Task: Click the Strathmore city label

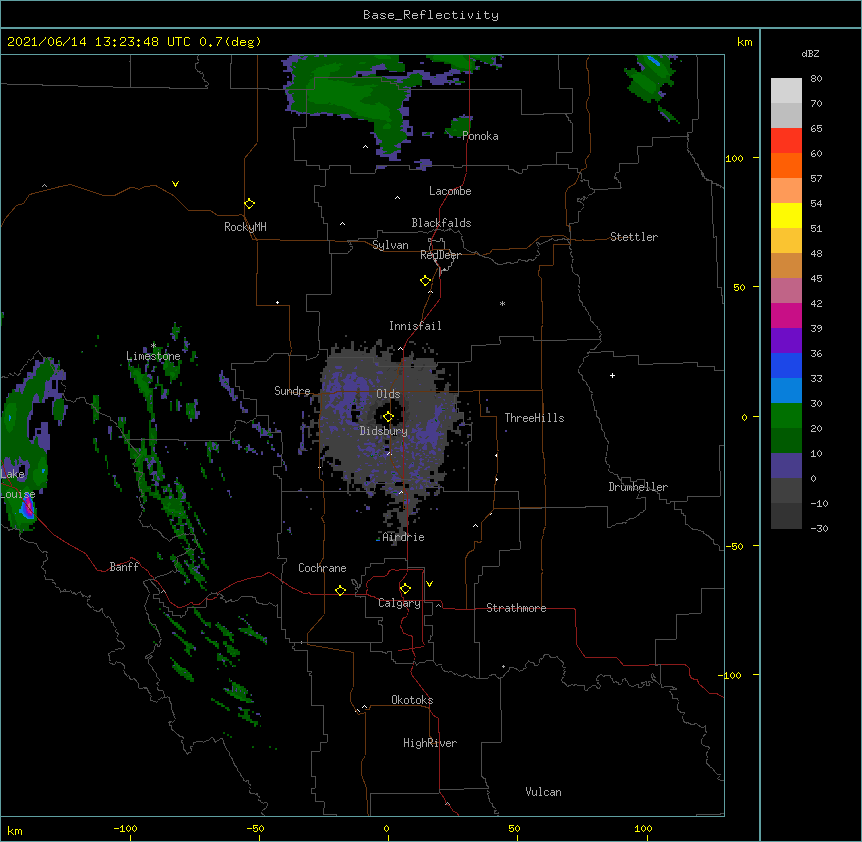Action: click(x=516, y=608)
